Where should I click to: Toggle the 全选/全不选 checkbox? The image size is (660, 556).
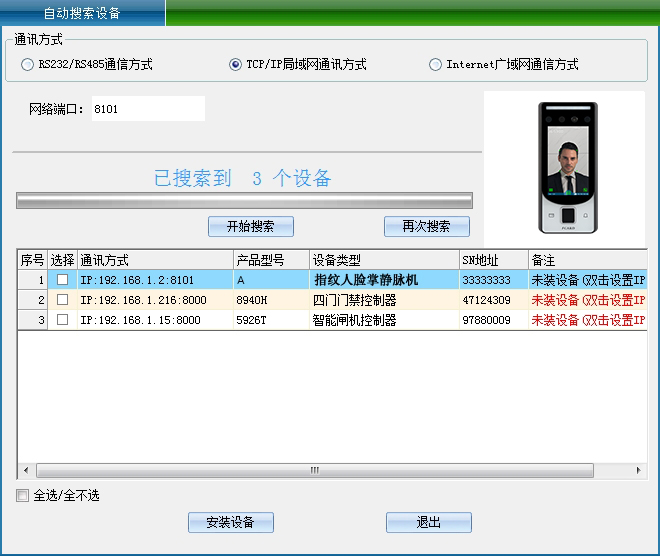[23, 496]
